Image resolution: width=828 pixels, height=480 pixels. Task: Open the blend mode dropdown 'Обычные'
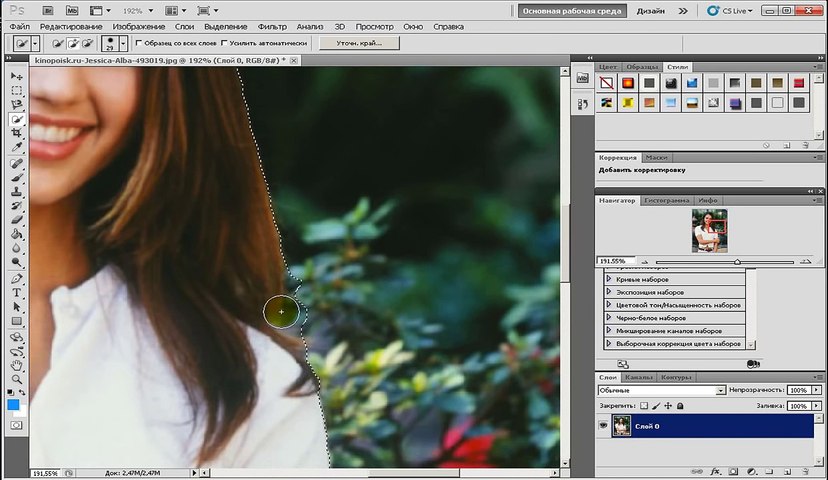660,390
